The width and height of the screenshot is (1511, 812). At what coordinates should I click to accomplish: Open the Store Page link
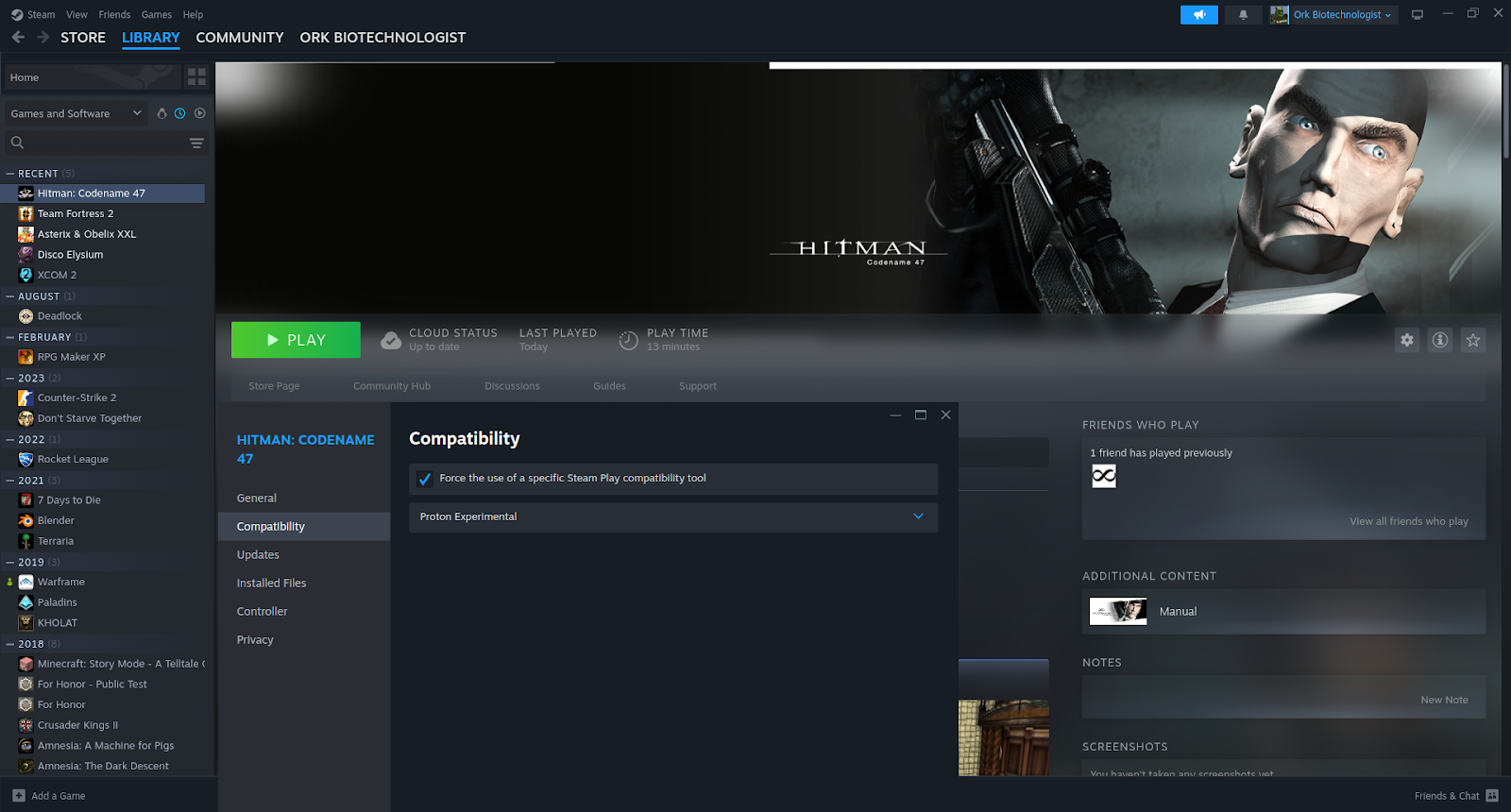click(x=274, y=386)
